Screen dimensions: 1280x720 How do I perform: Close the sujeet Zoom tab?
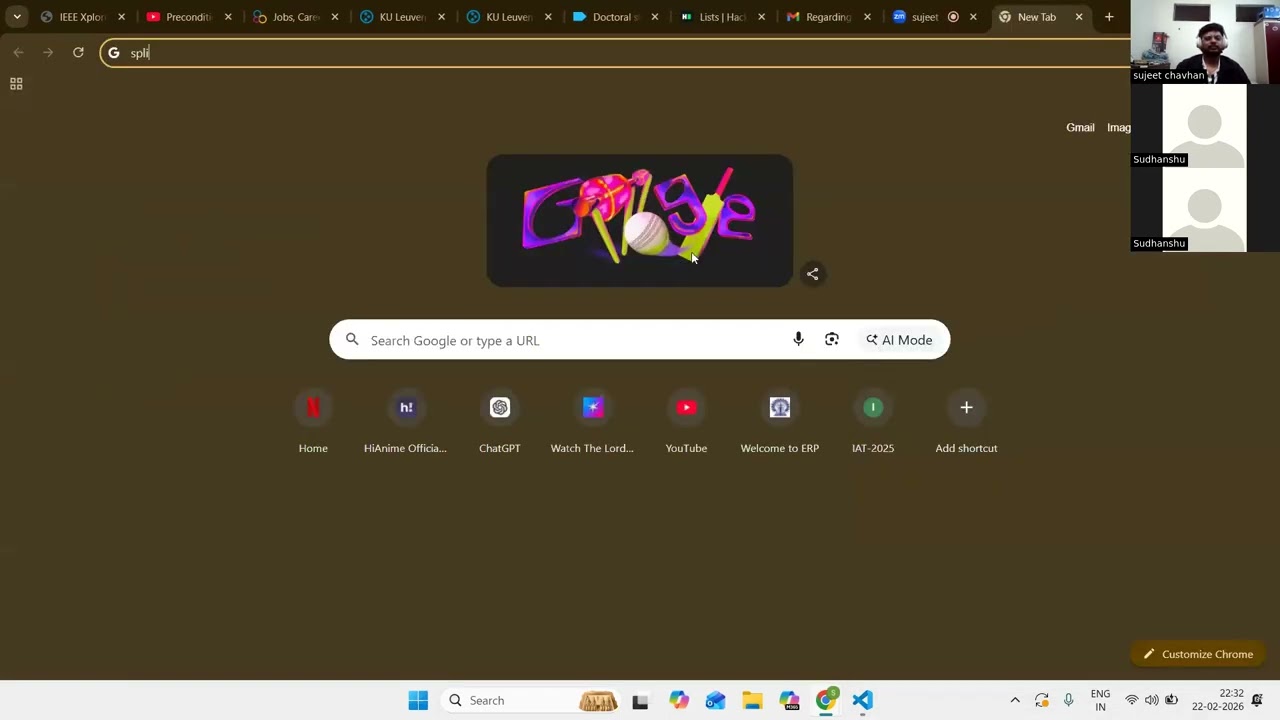pos(973,17)
